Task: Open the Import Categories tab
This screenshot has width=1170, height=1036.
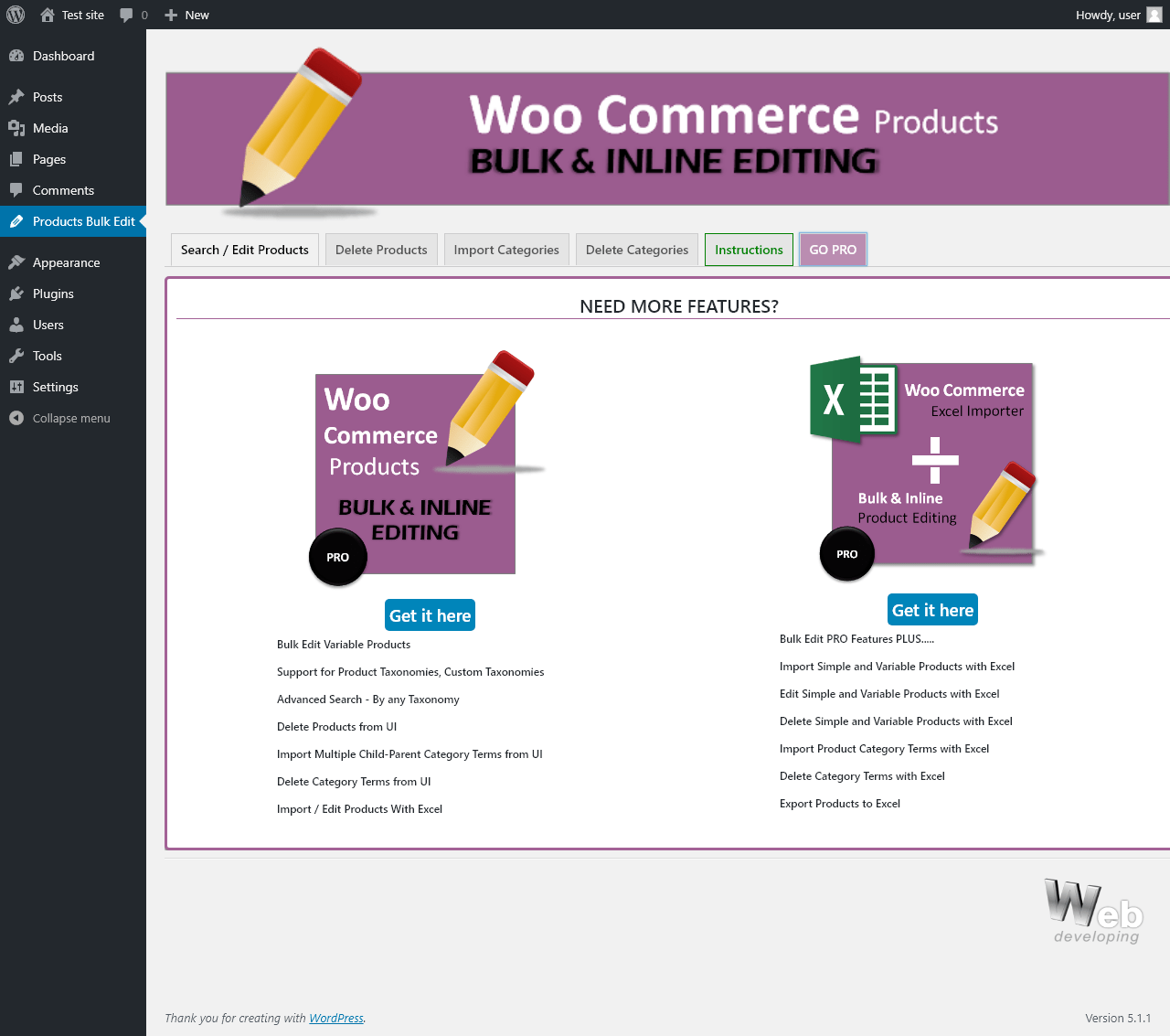Action: click(506, 250)
